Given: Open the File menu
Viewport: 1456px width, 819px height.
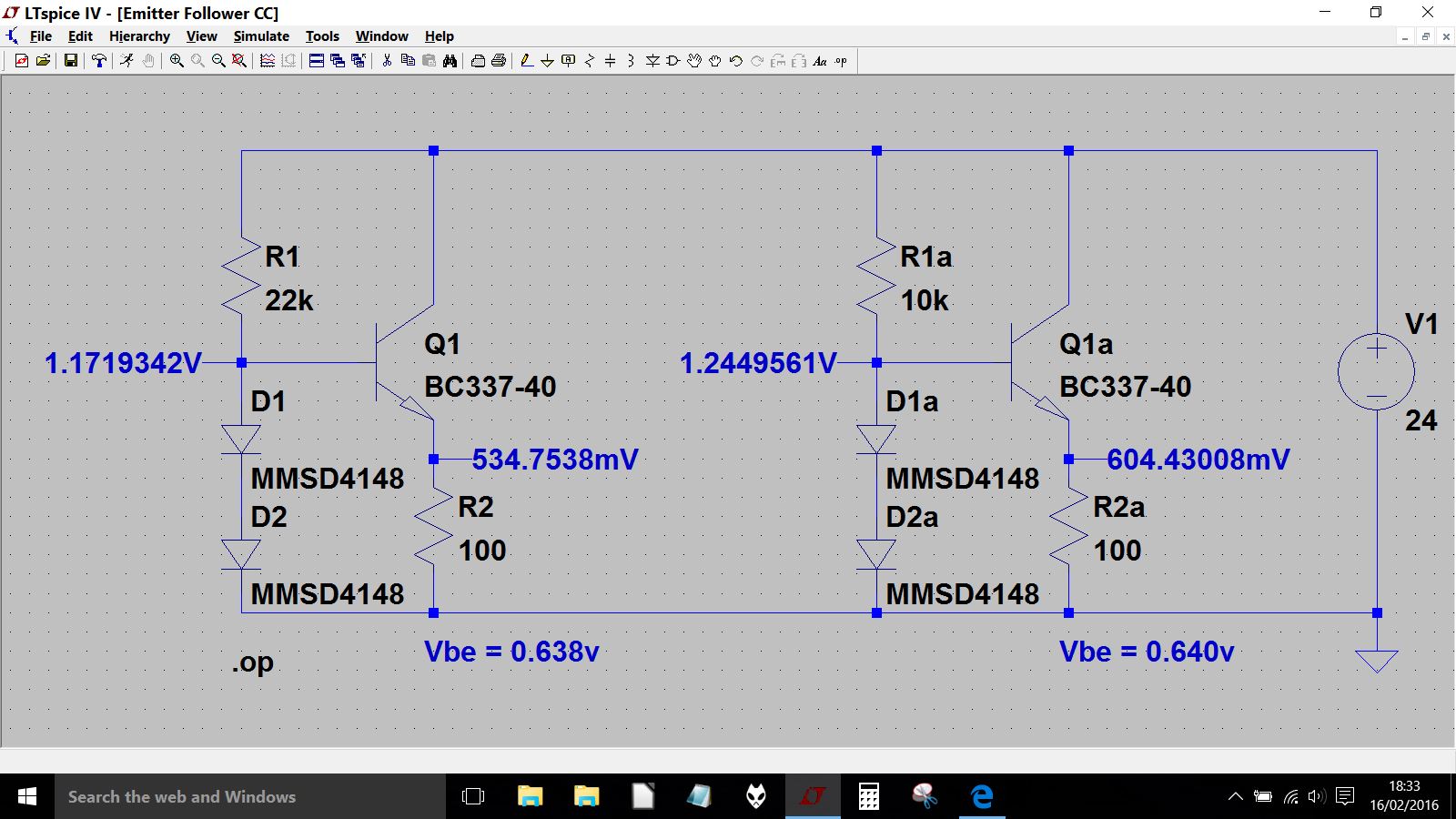Looking at the screenshot, I should click(x=41, y=36).
